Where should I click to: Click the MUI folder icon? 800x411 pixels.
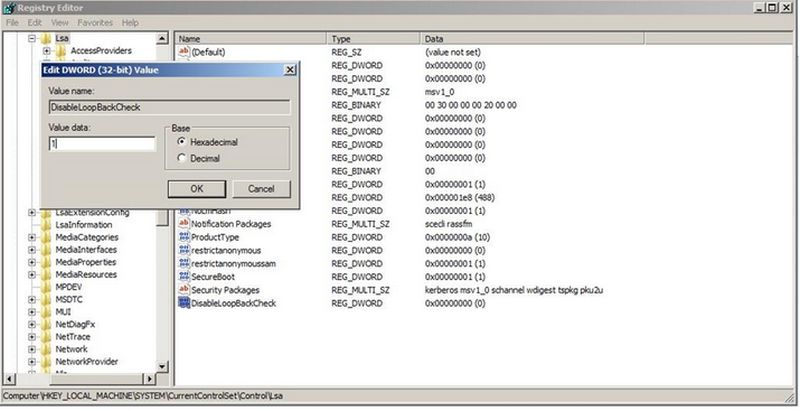pyautogui.click(x=46, y=312)
